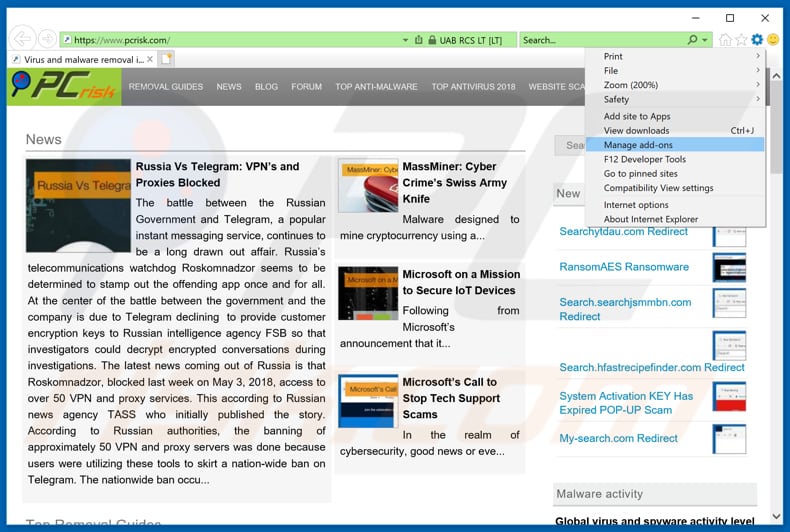The width and height of the screenshot is (790, 532).
Task: Open Russia Vs Telegram article headline
Action: click(x=217, y=174)
